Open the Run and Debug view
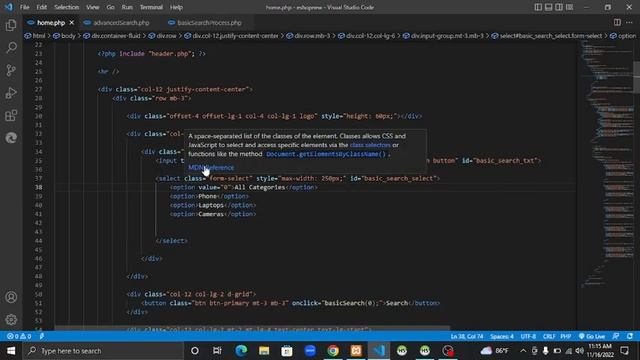Screen dimensions: 640x360 (11, 93)
